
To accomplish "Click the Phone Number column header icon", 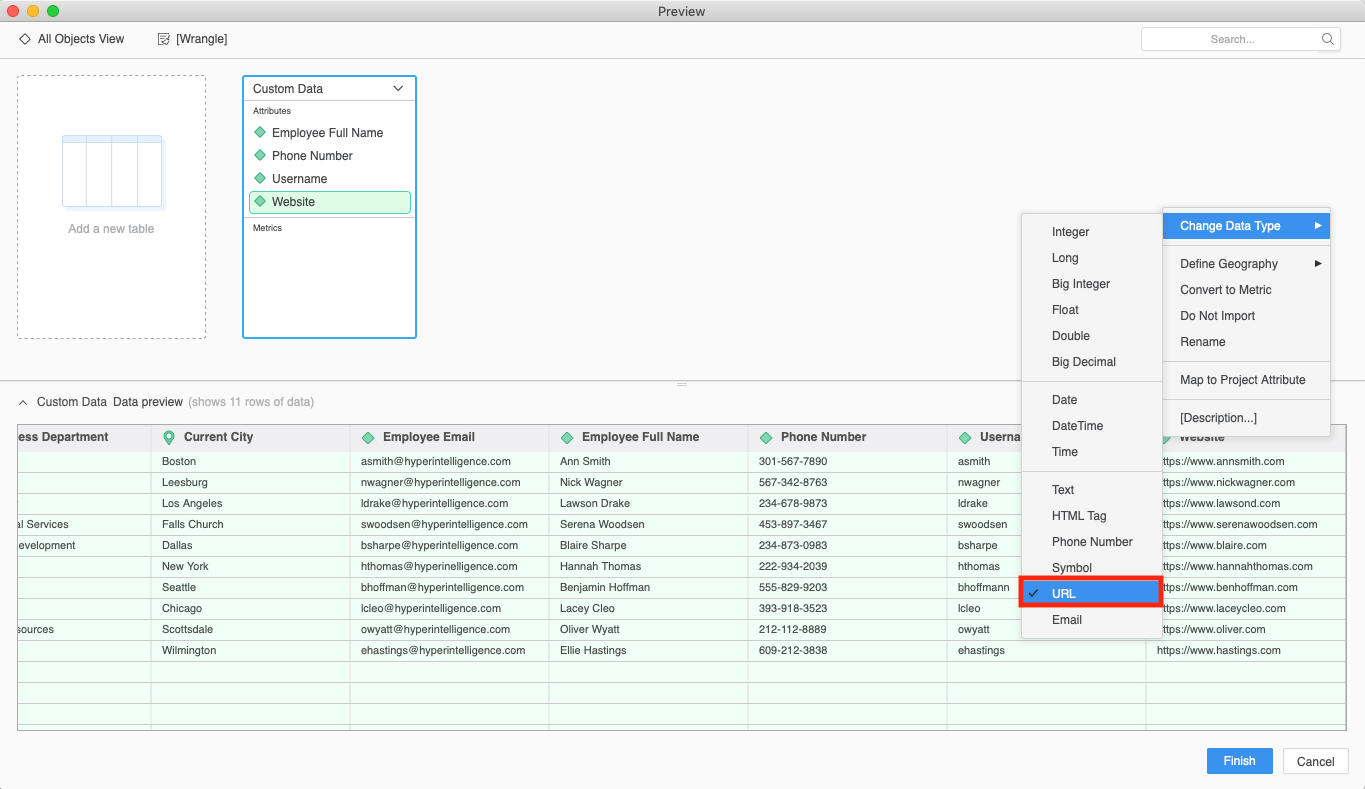I will (766, 437).
